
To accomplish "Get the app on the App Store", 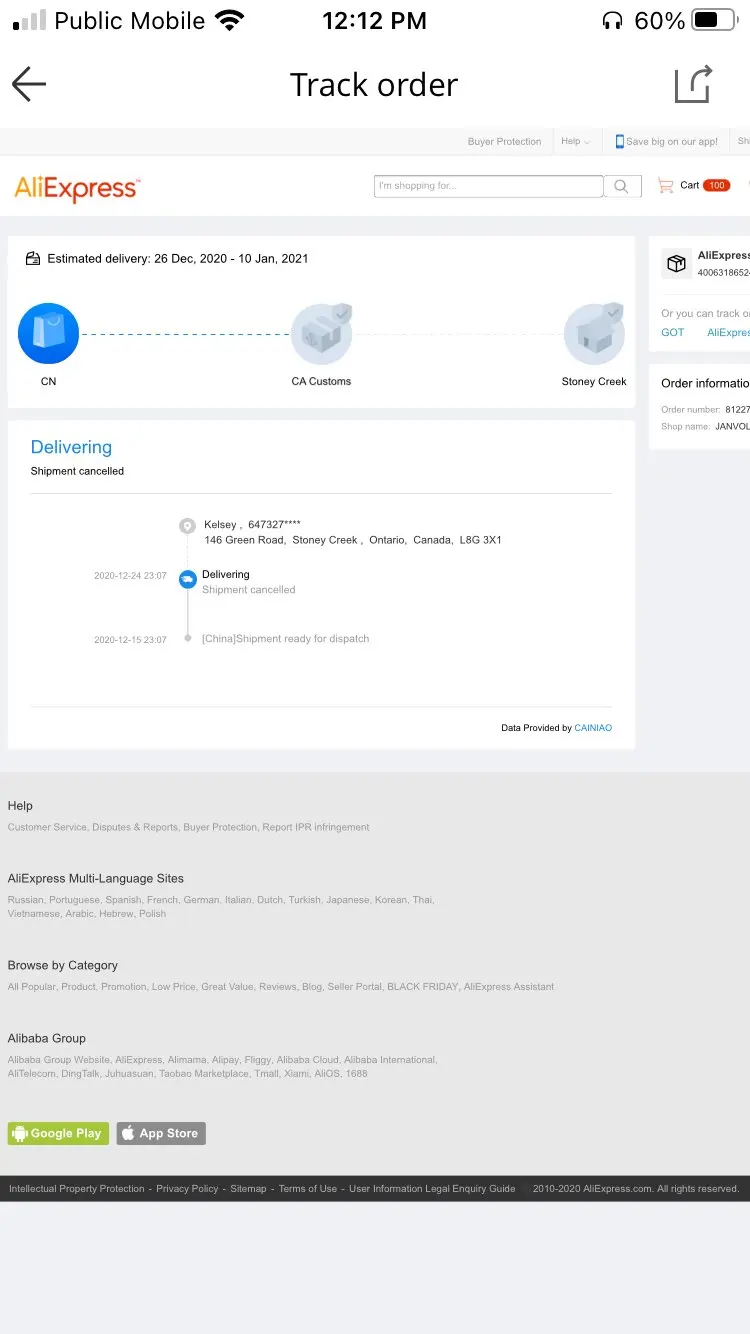I will click(x=161, y=1133).
